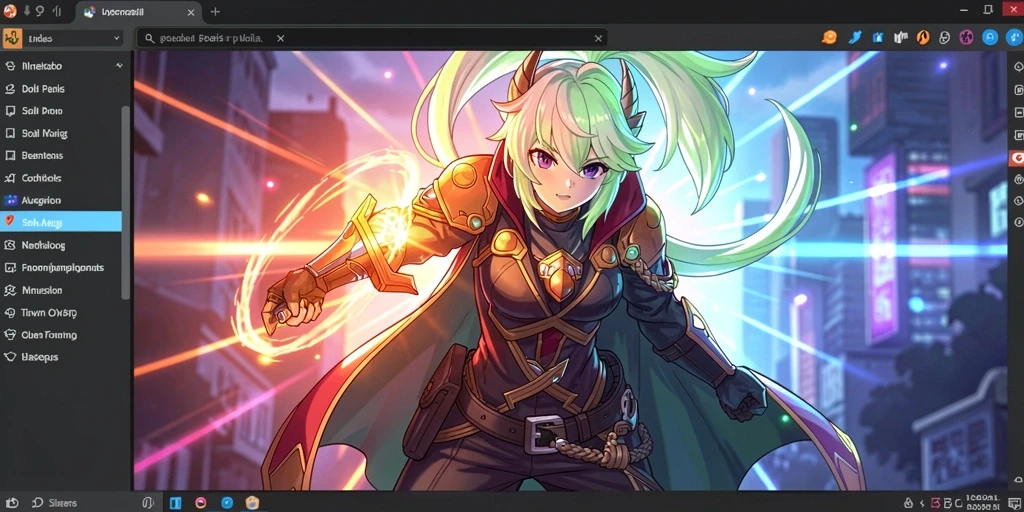Select the highlighted Soh Aengs sidebar item

coord(61,222)
